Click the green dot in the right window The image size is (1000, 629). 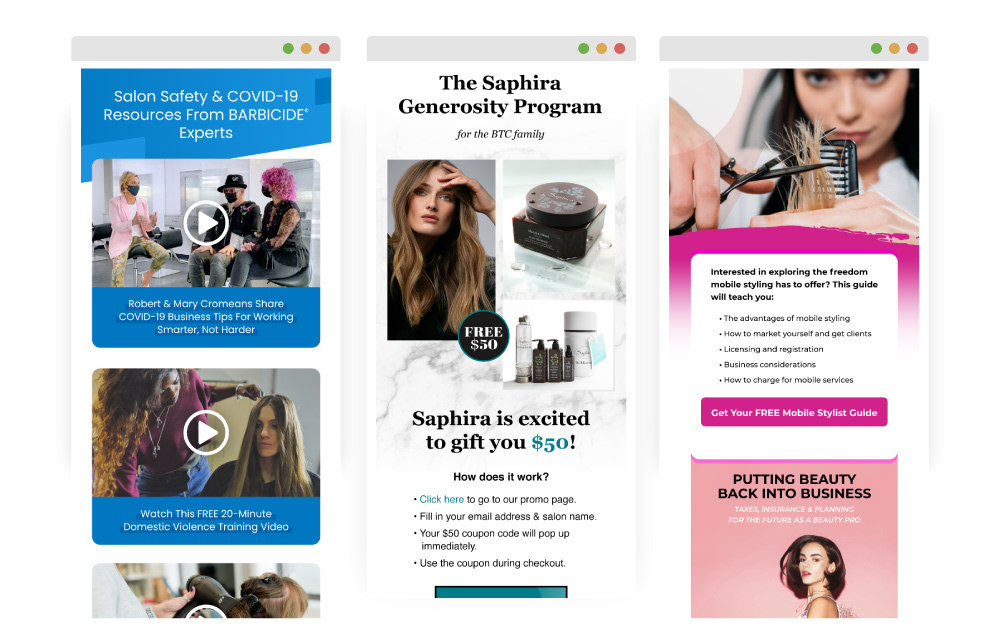(876, 48)
